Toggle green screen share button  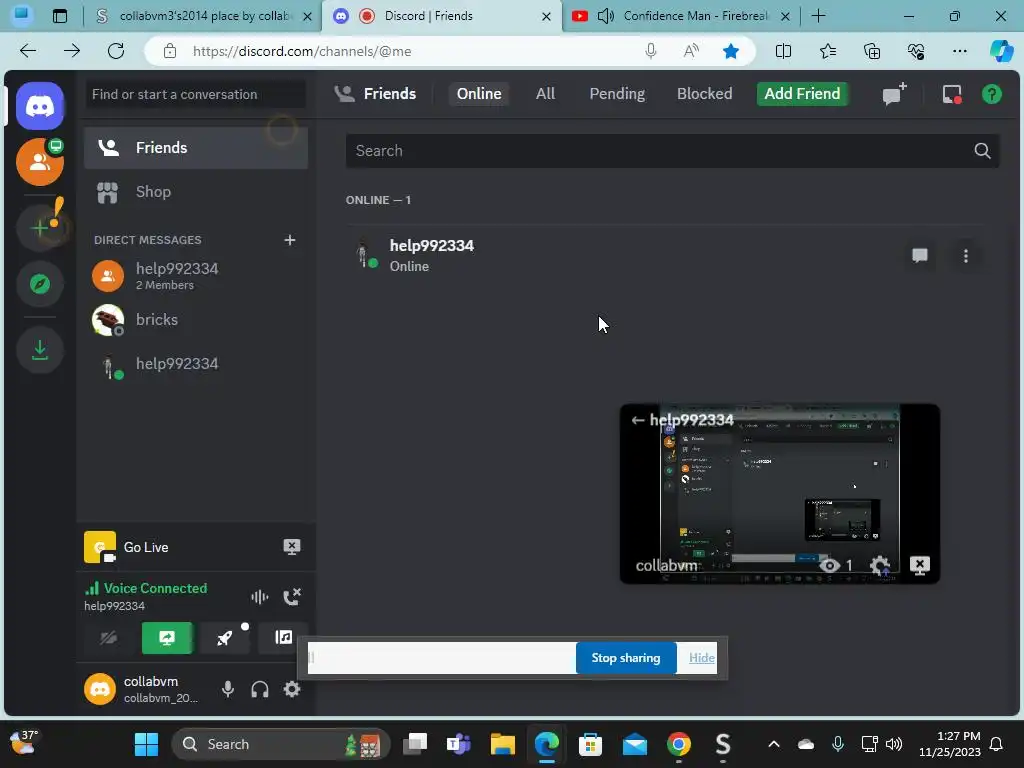point(167,638)
